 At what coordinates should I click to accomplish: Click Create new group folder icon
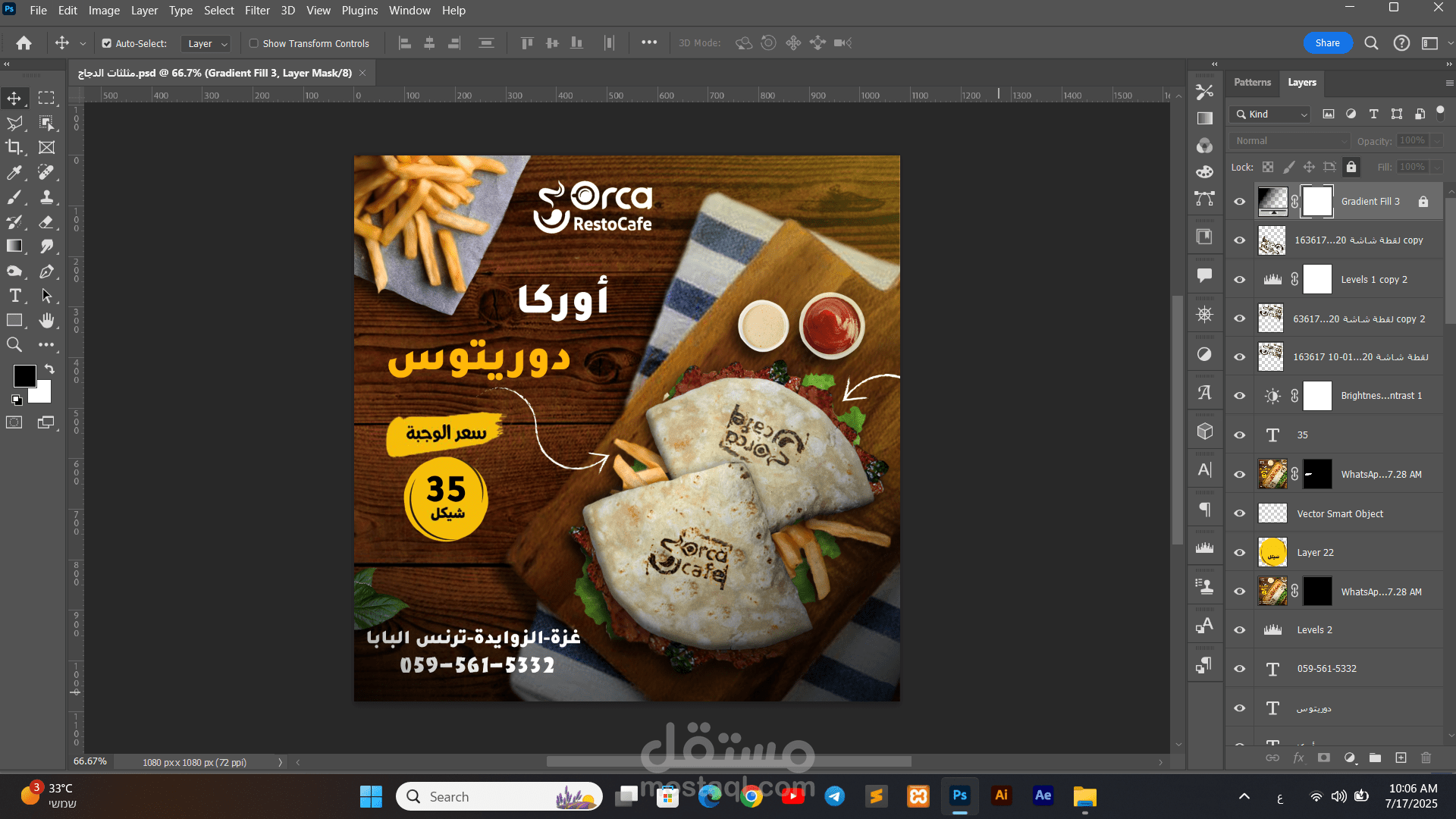click(1375, 758)
